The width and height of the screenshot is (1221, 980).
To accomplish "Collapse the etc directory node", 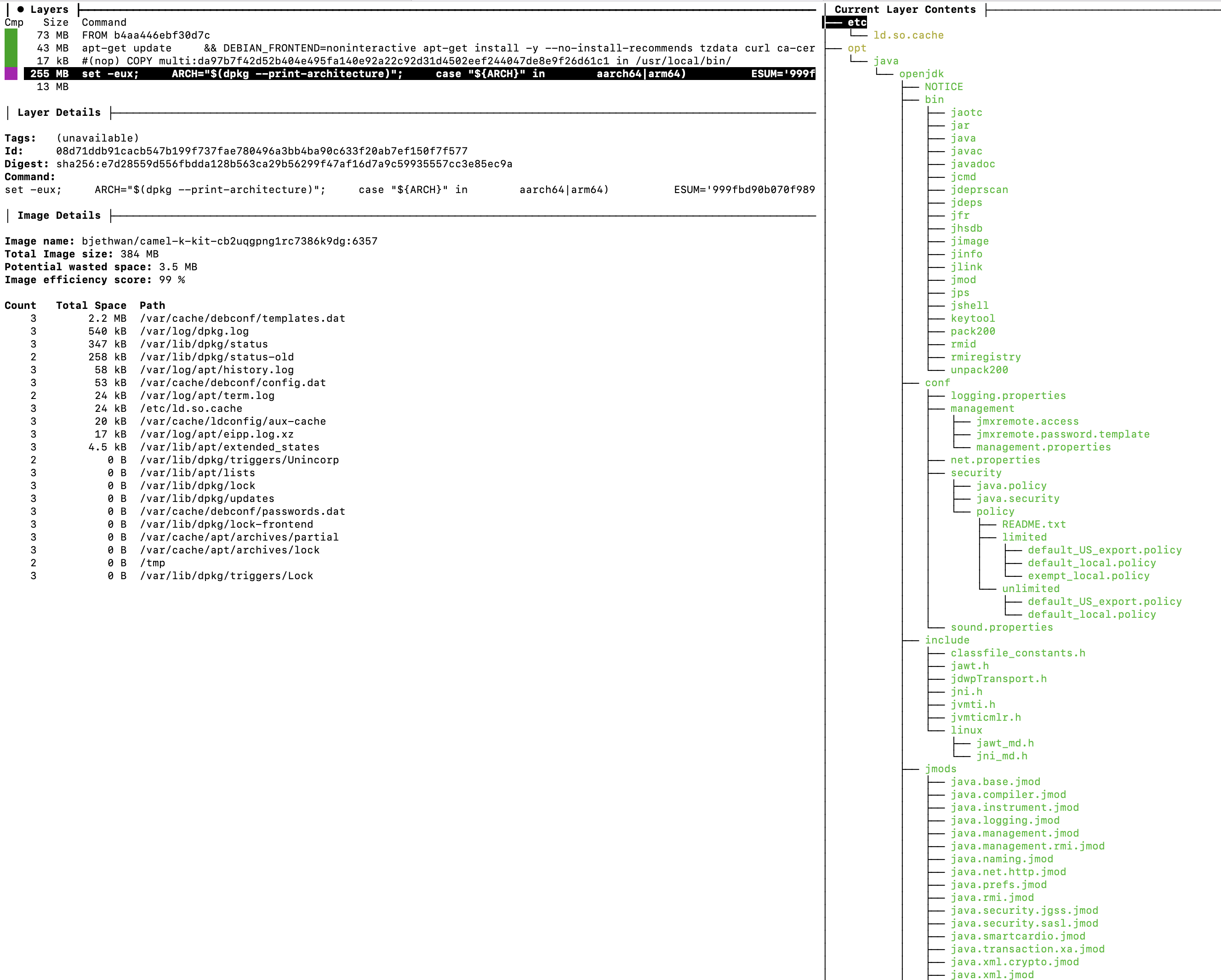I will (856, 22).
